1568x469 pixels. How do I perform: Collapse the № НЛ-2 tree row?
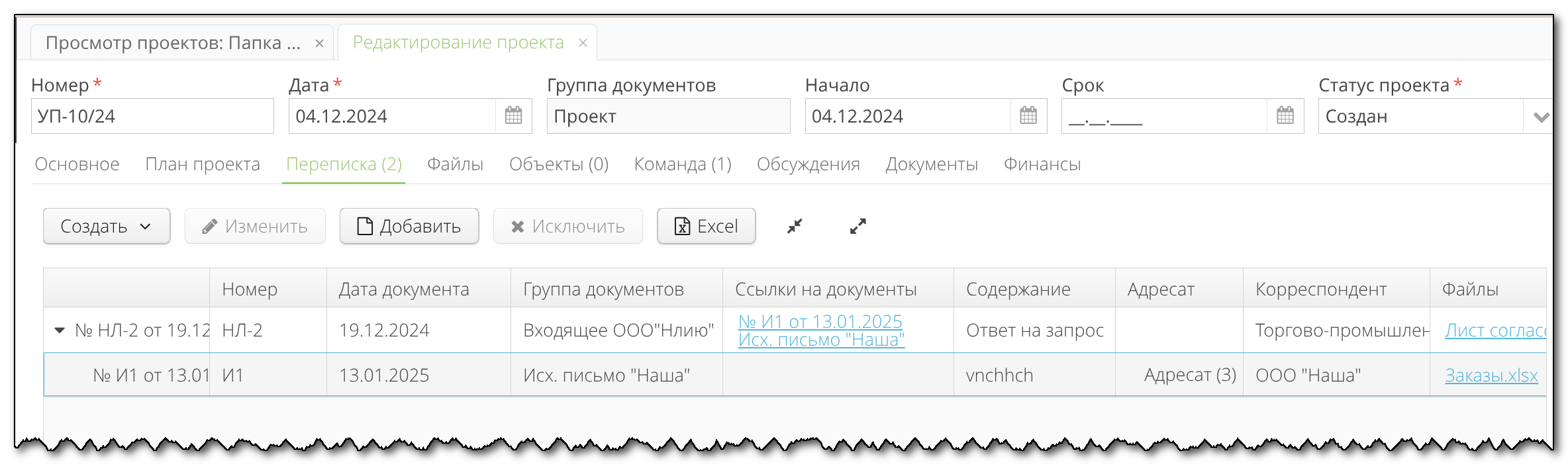60,330
